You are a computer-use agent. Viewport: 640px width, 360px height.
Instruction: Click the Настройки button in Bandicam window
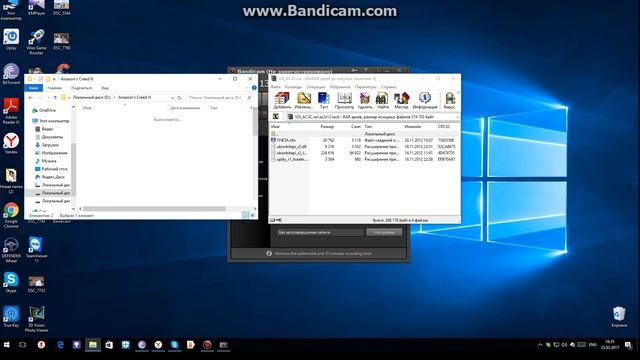point(384,232)
